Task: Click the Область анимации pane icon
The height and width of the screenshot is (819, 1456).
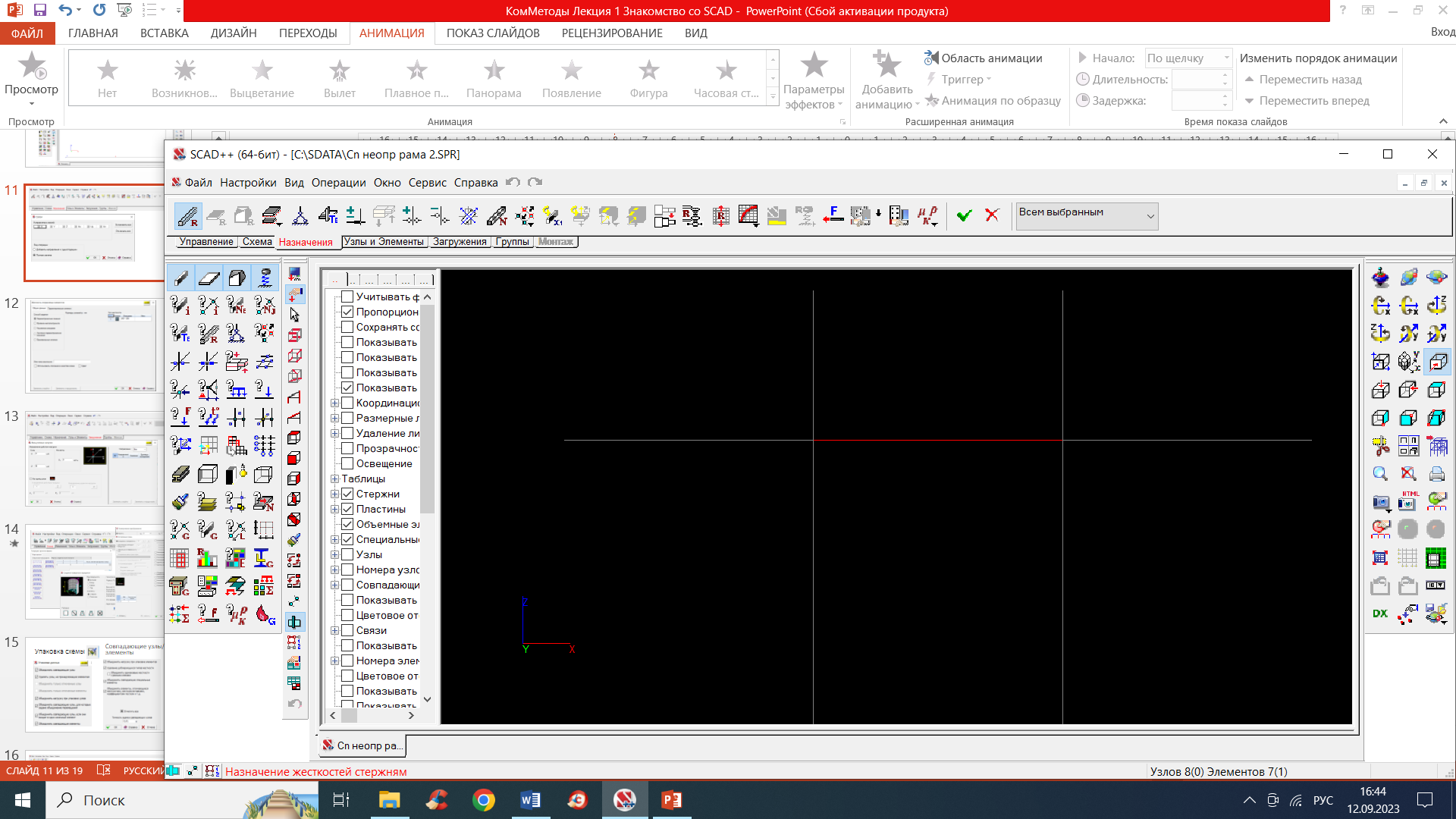Action: point(931,58)
